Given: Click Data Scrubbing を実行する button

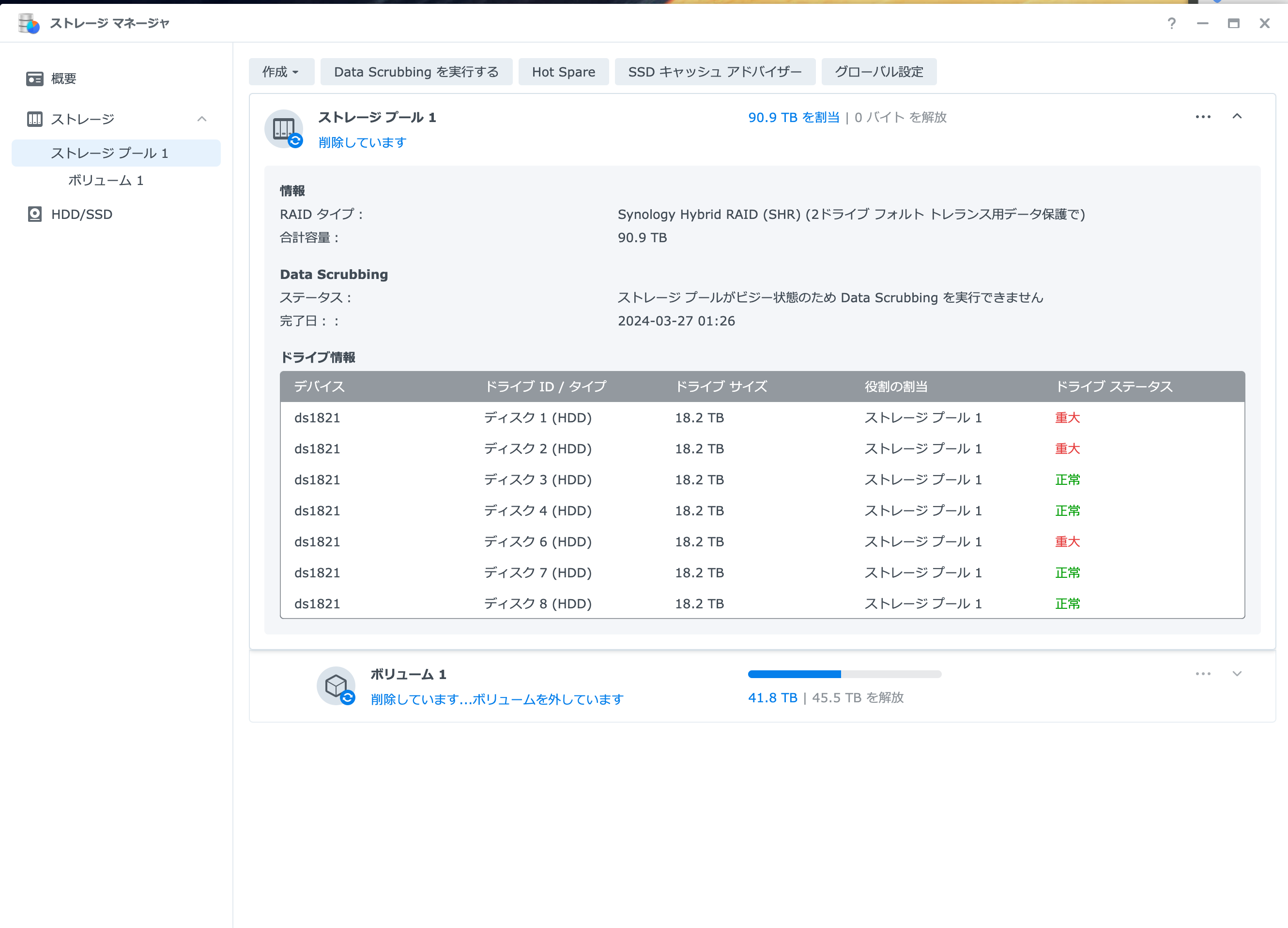Looking at the screenshot, I should click(416, 72).
